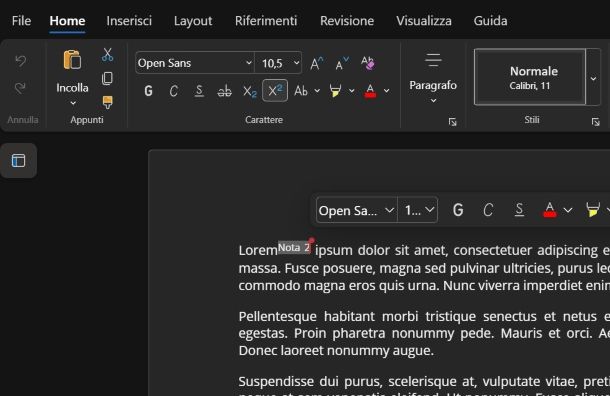Click the change case Ab icon
Viewport: 610px width, 396px height.
pos(301,91)
